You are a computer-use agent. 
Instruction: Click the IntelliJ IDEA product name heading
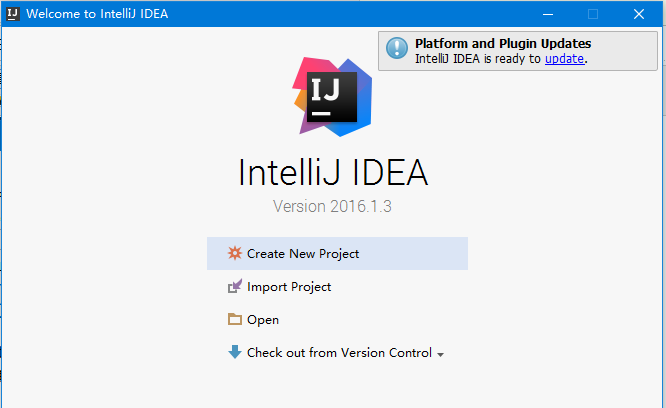(x=333, y=172)
